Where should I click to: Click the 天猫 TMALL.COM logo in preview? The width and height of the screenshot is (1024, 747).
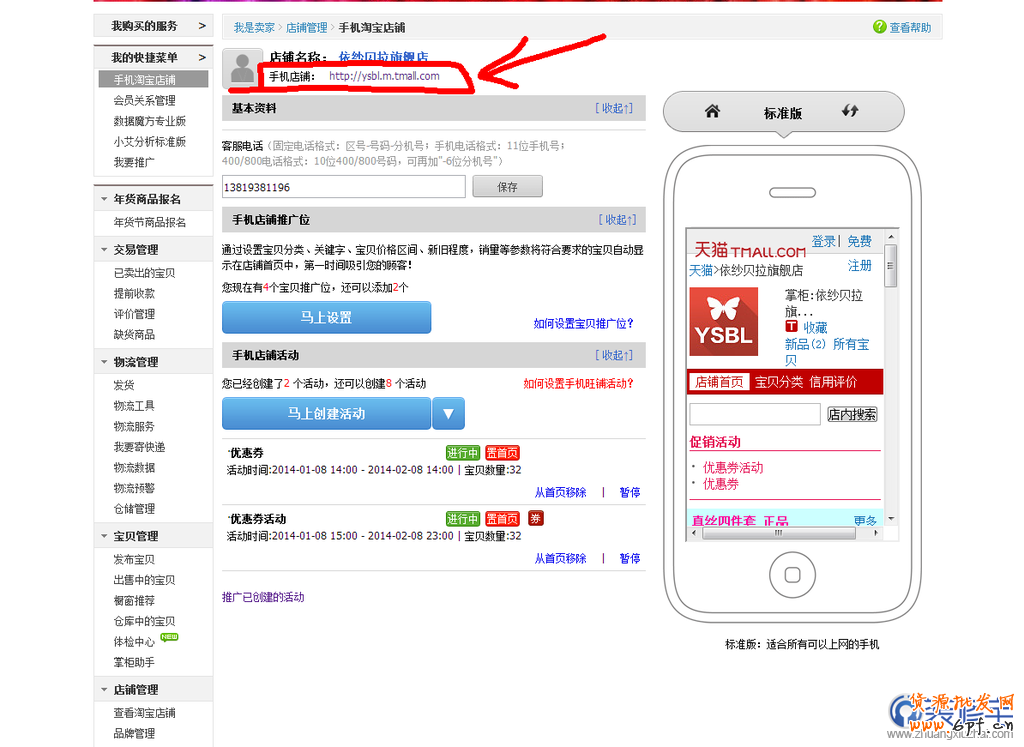click(749, 250)
